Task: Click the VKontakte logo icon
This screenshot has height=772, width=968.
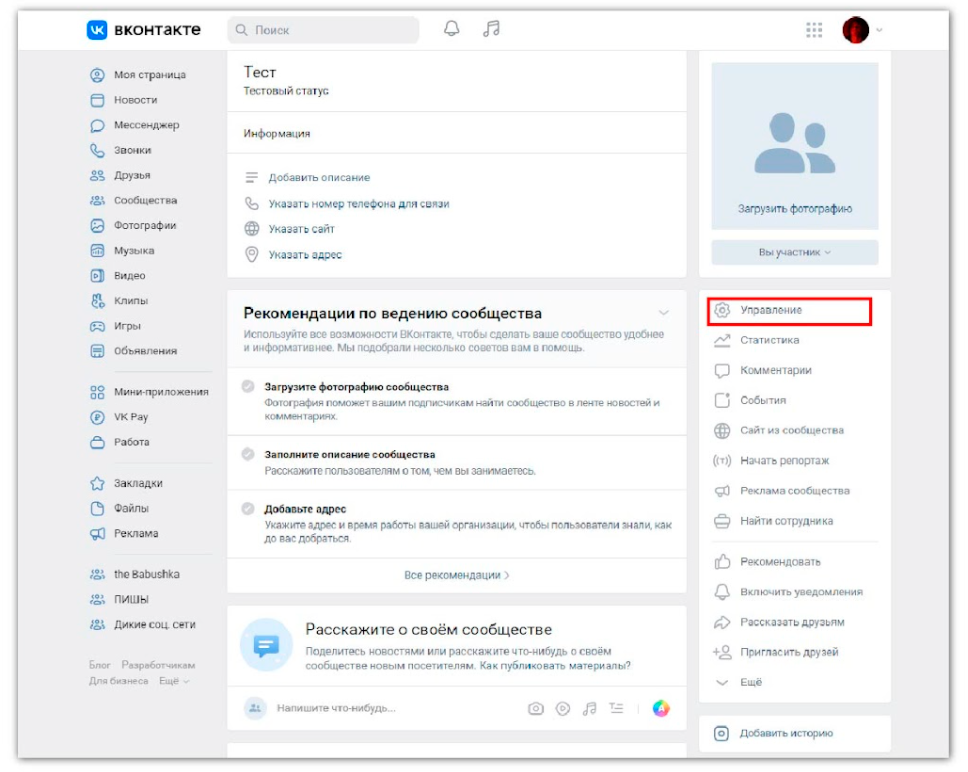Action: pos(97,30)
